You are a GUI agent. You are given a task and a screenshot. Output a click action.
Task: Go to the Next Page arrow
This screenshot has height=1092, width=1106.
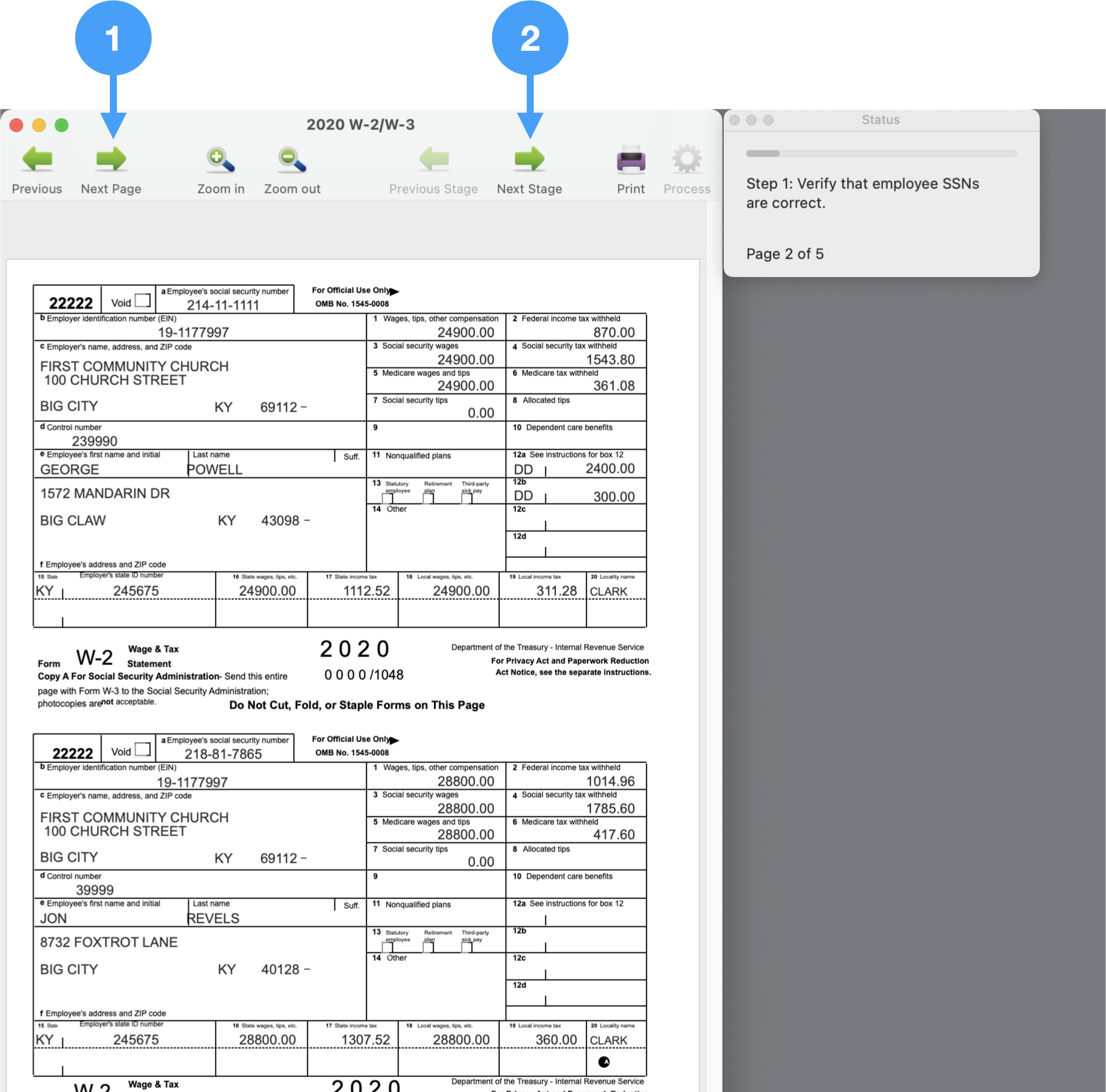(111, 159)
